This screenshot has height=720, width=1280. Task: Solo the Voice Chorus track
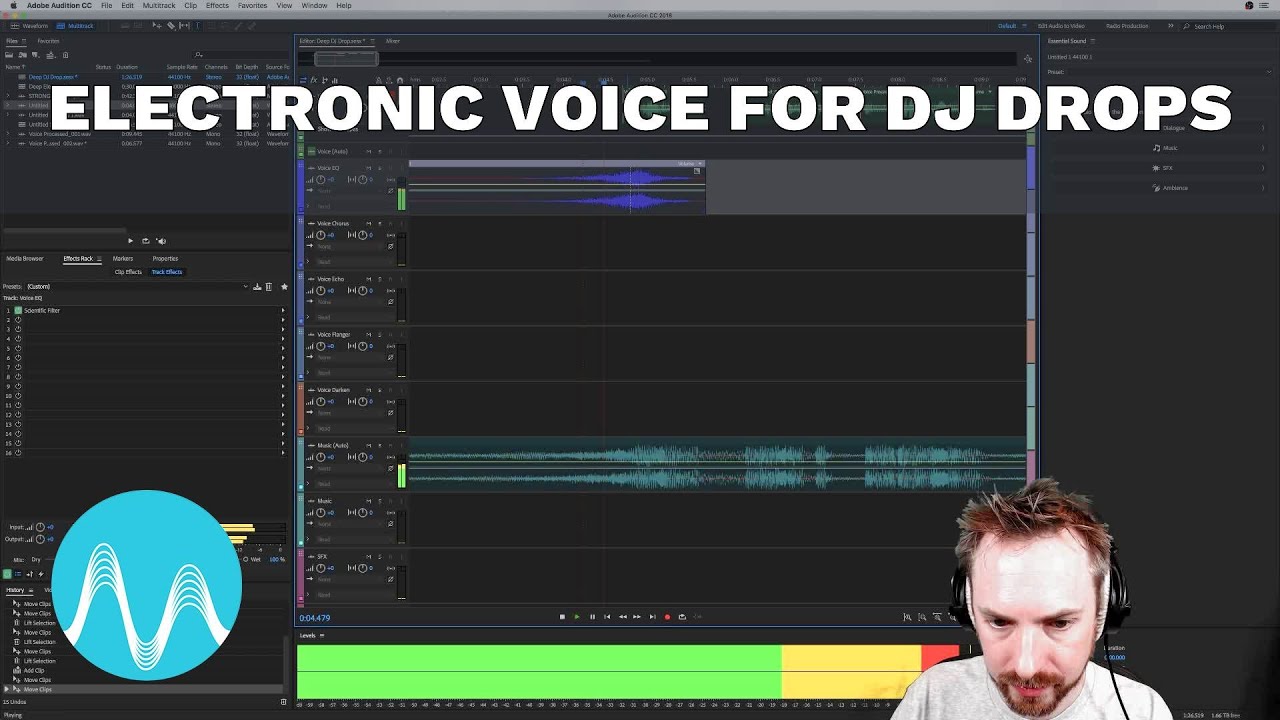coord(379,224)
